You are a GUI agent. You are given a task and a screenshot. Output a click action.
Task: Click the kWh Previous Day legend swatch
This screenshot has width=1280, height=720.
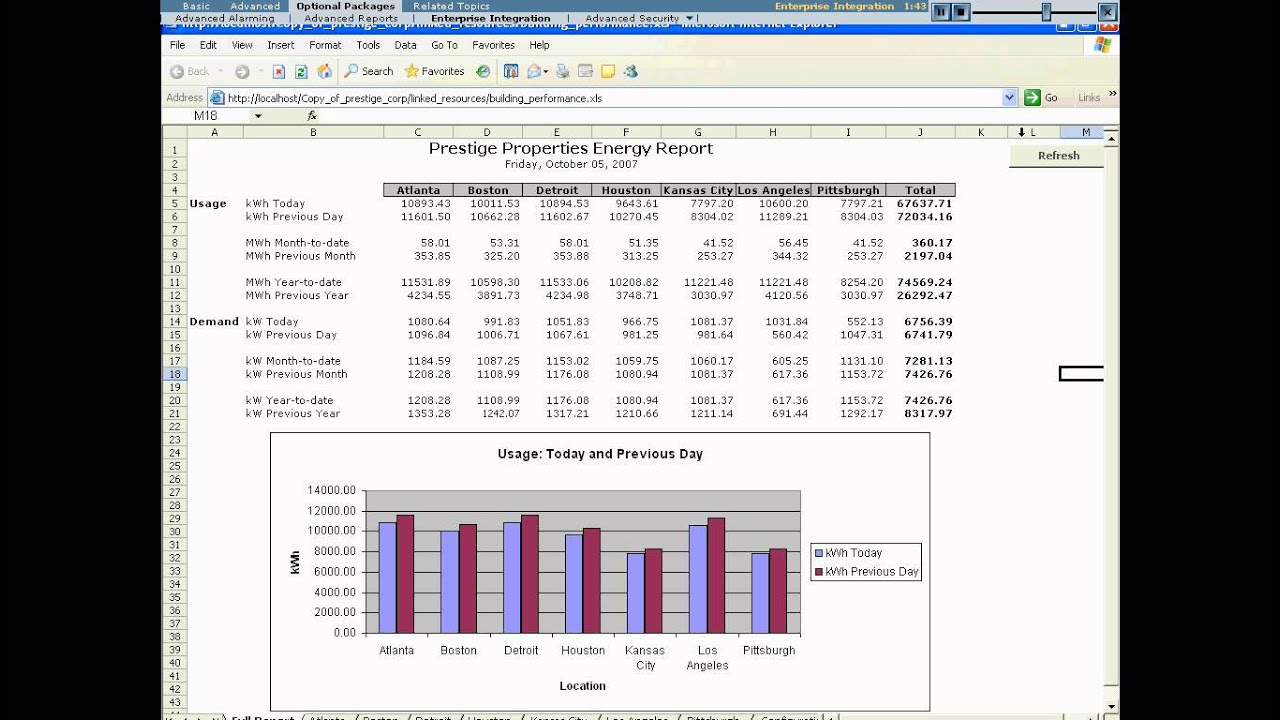[819, 572]
